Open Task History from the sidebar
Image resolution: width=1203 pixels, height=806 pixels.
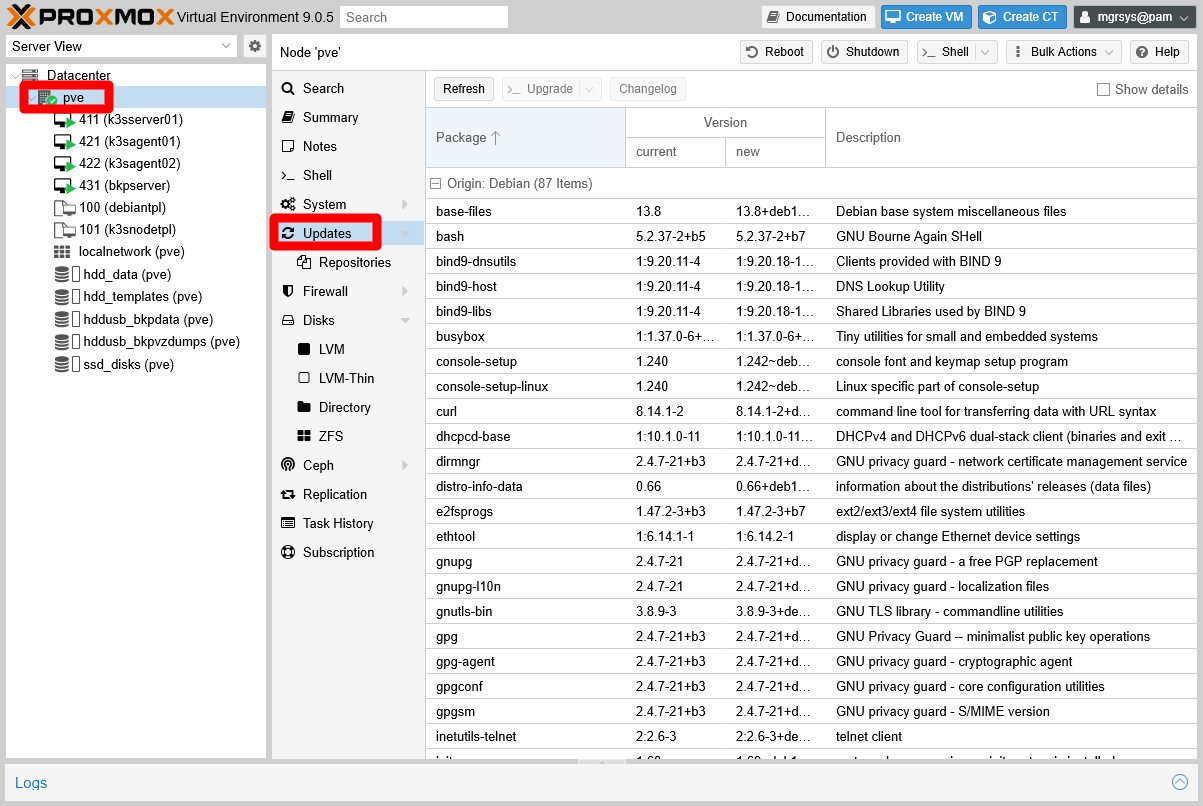pos(337,523)
